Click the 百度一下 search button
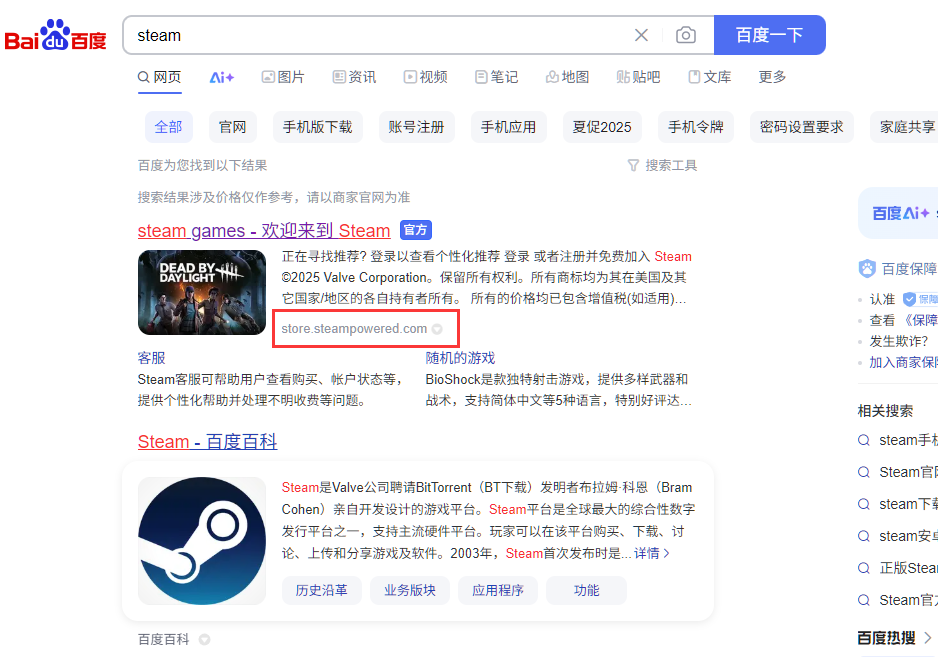The image size is (938, 657). coord(769,35)
